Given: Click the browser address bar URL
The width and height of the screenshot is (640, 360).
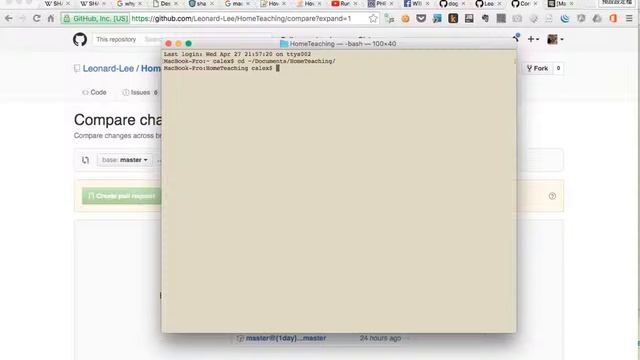Looking at the screenshot, I should tap(241, 18).
